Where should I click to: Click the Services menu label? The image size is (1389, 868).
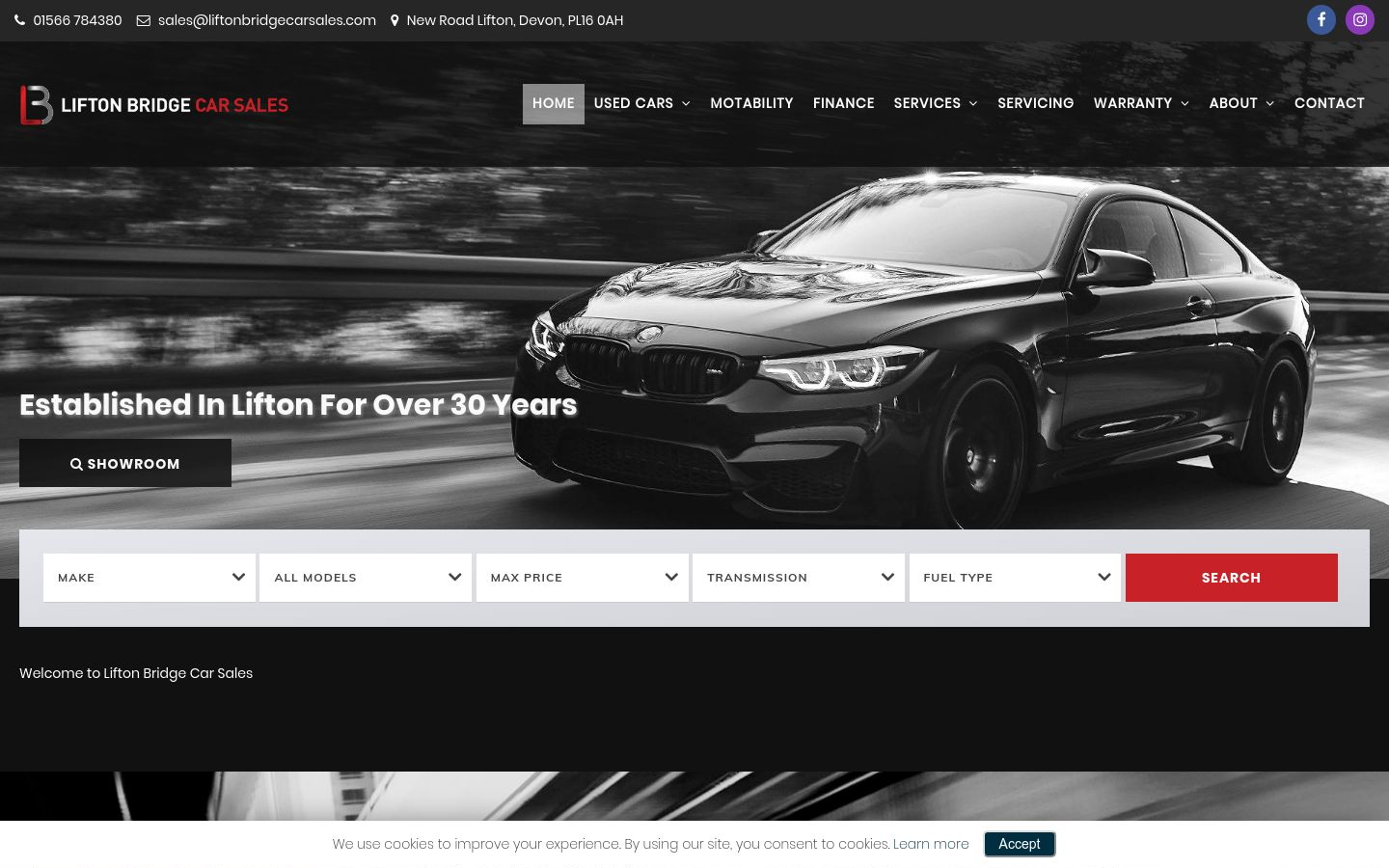[x=927, y=103]
